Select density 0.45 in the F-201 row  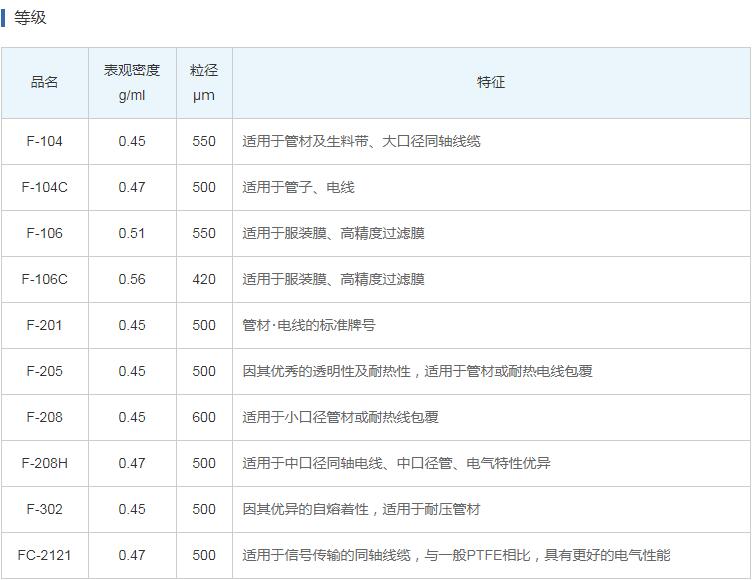[x=132, y=325]
